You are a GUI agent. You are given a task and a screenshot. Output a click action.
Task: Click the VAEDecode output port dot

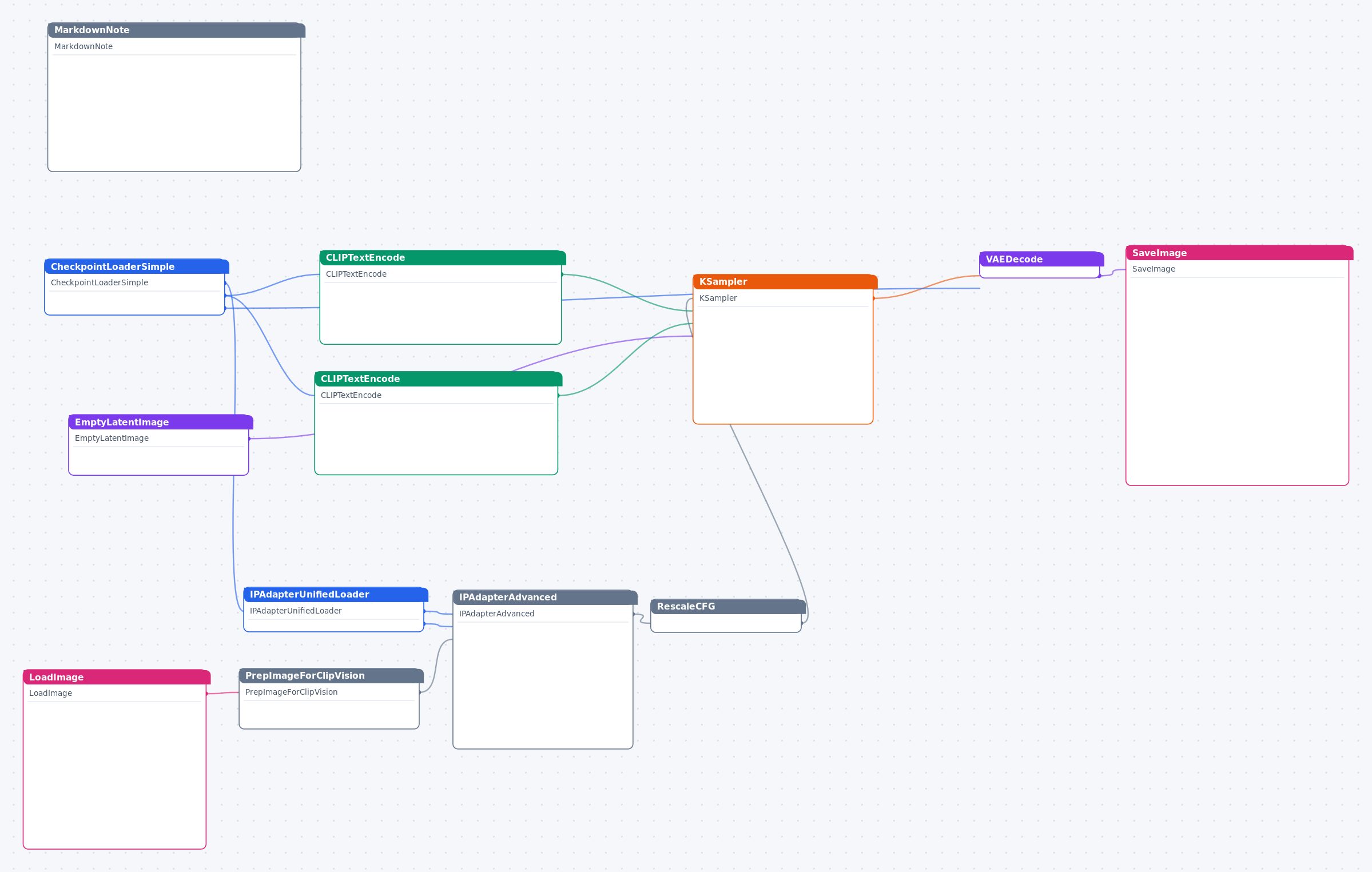coord(1099,276)
